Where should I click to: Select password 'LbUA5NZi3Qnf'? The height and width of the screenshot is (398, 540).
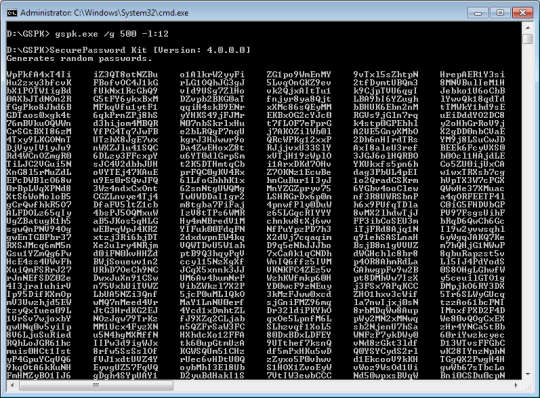point(125,294)
